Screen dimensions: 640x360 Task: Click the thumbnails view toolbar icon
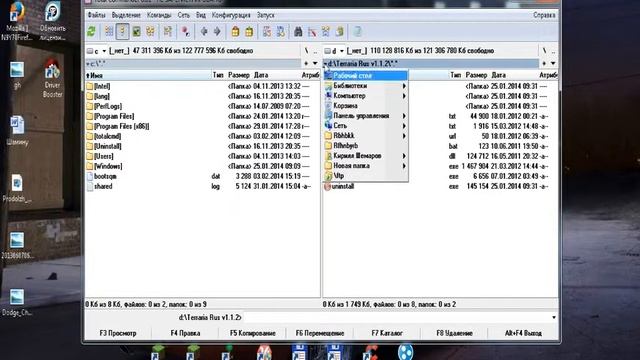136,31
